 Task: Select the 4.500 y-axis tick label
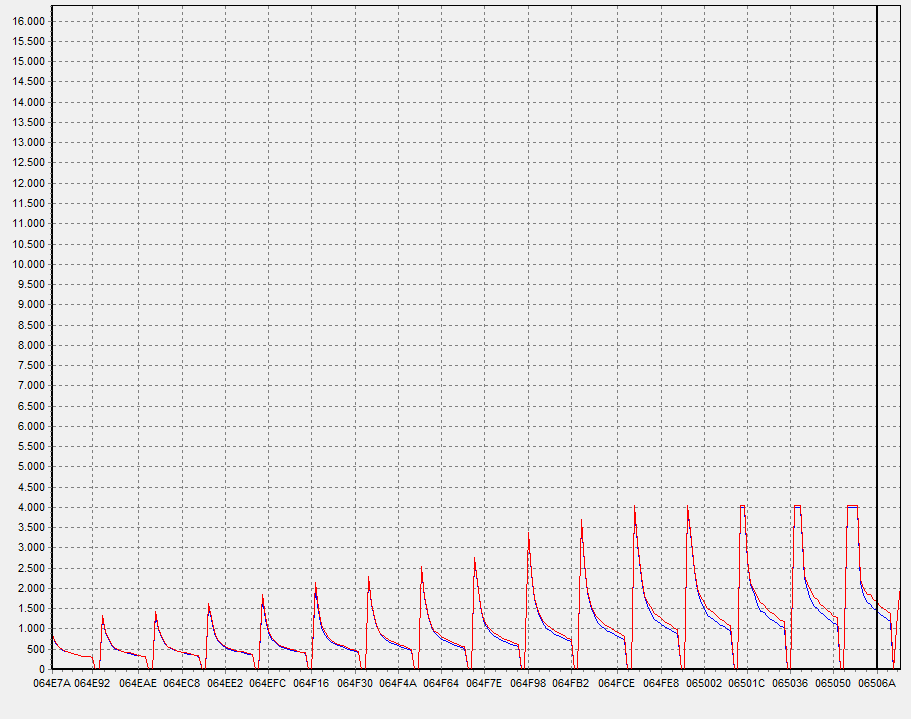31,487
